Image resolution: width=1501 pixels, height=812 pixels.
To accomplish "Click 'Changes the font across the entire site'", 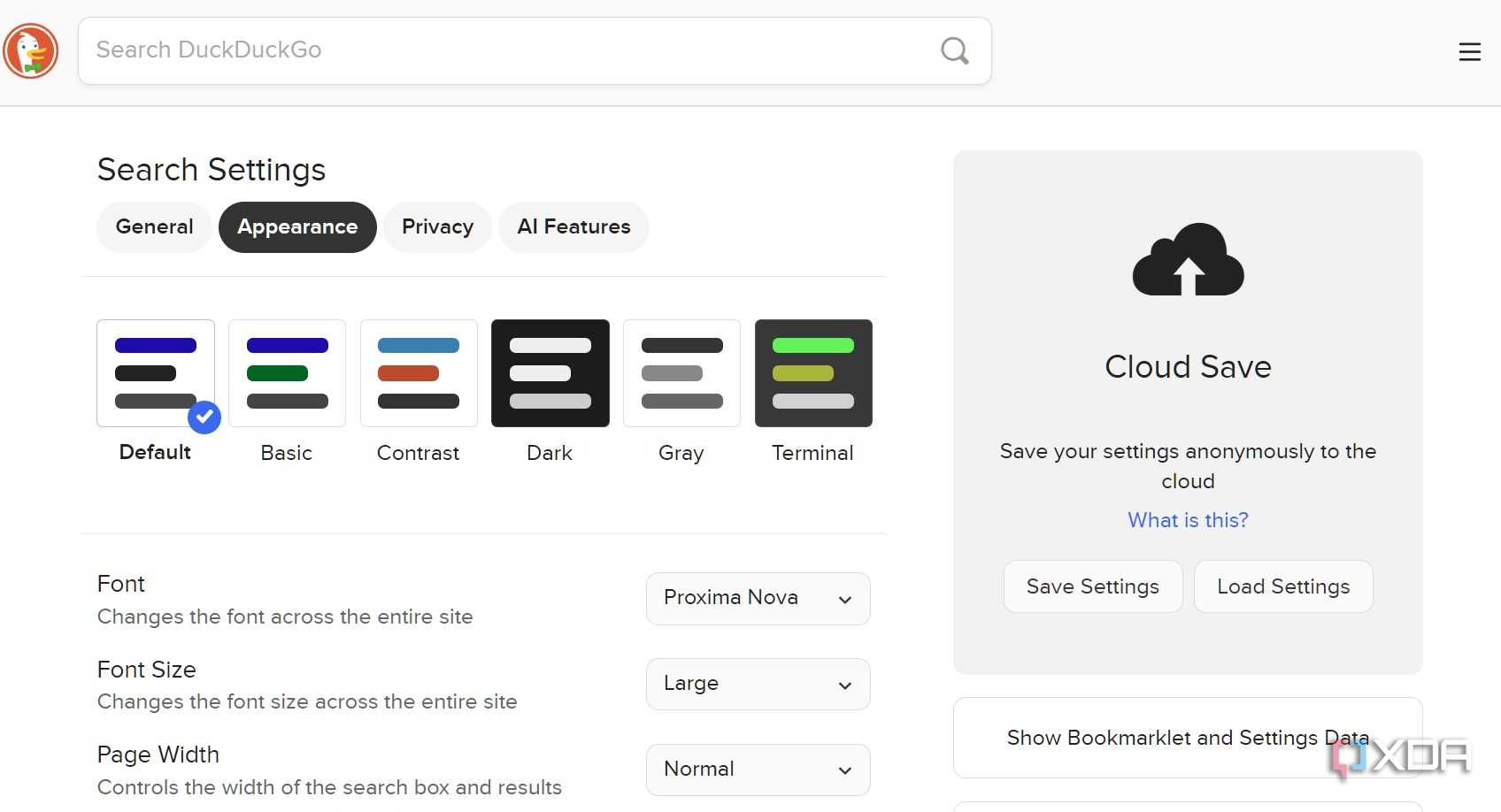I will pos(285,617).
